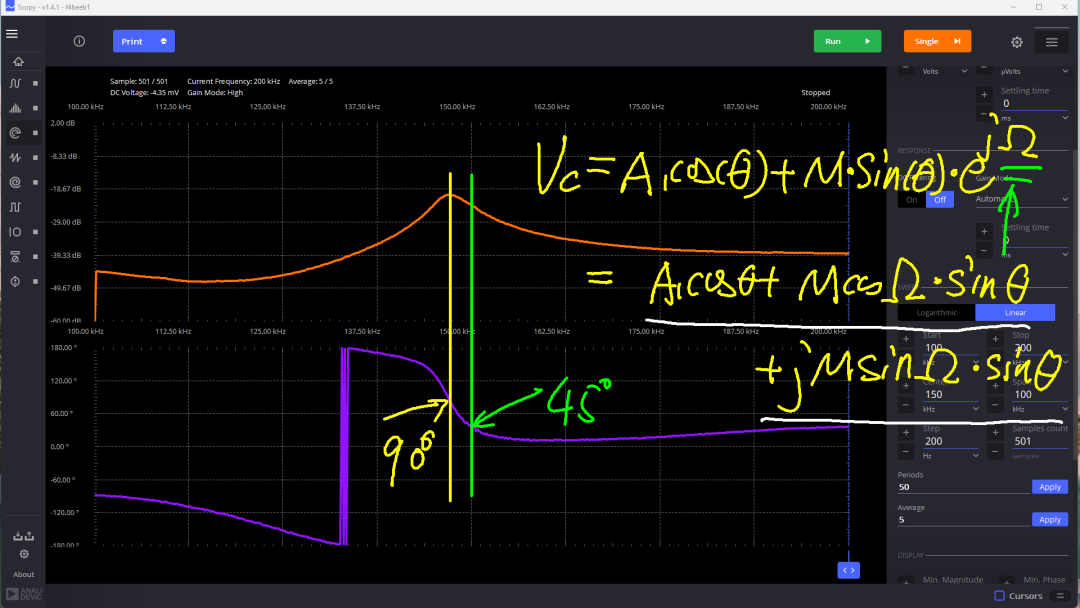Click the Span 100 input field
This screenshot has height=608, width=1080.
click(x=1040, y=395)
